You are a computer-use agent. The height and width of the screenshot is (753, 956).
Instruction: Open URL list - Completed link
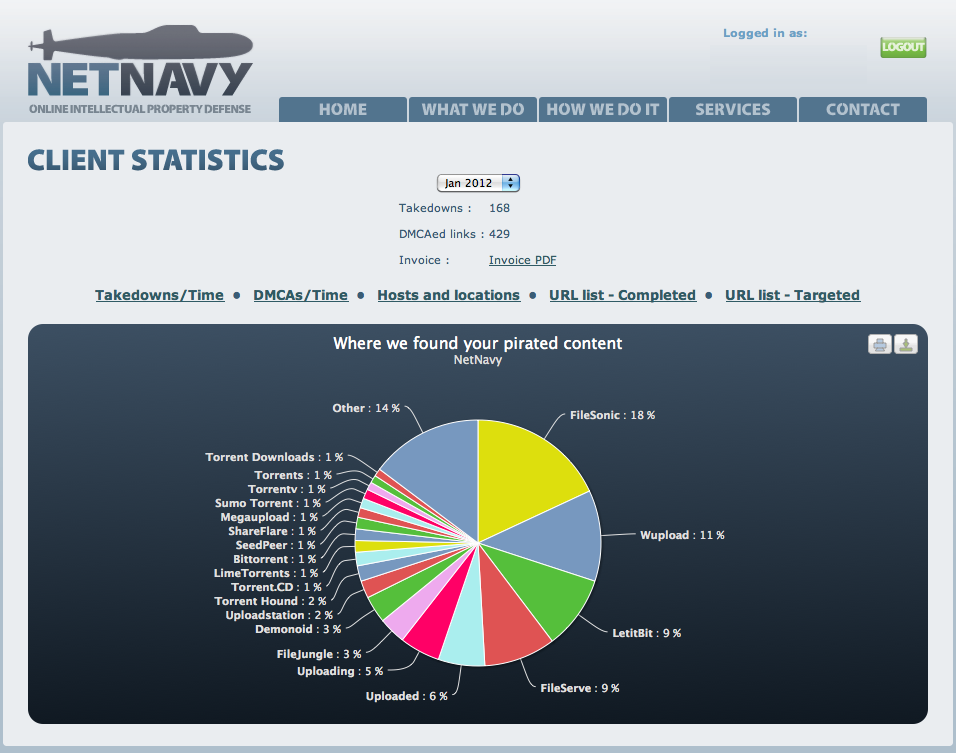tap(622, 295)
